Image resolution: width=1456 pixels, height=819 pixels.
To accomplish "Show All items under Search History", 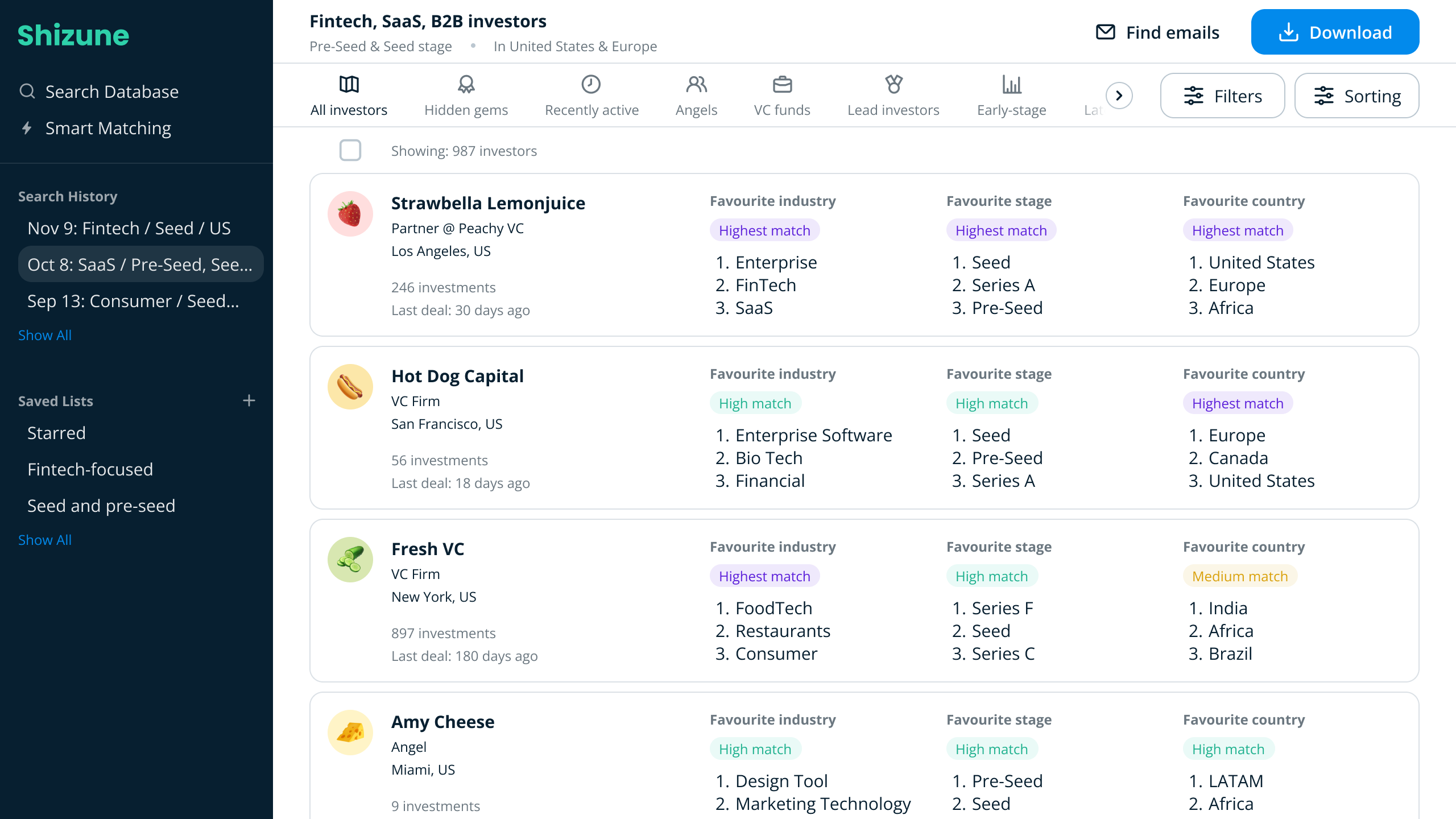I will point(44,335).
